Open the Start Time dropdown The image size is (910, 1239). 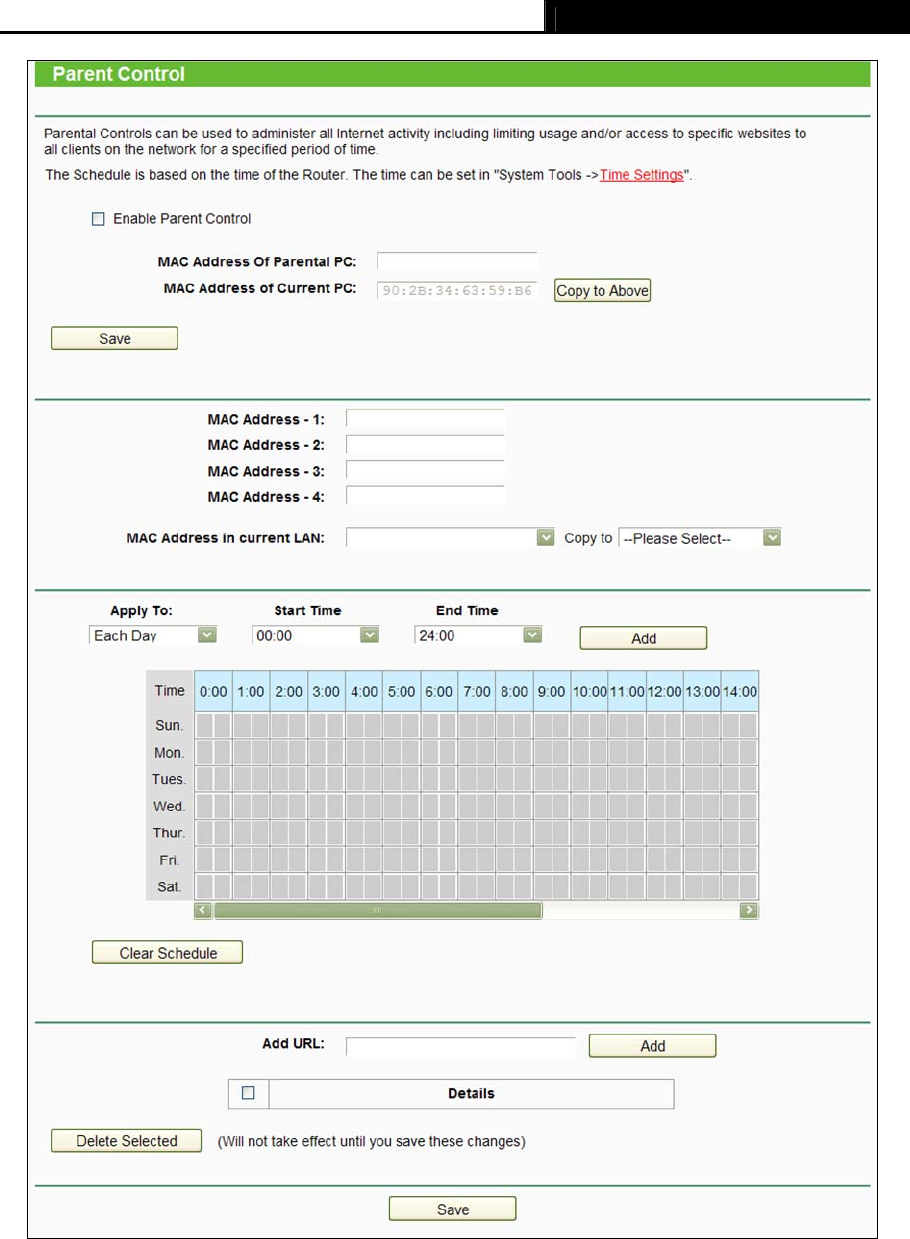click(316, 636)
